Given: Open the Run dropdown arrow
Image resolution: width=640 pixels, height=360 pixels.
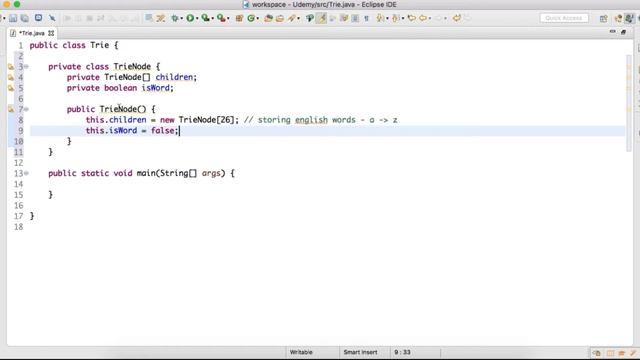Looking at the screenshot, I should click(197, 18).
